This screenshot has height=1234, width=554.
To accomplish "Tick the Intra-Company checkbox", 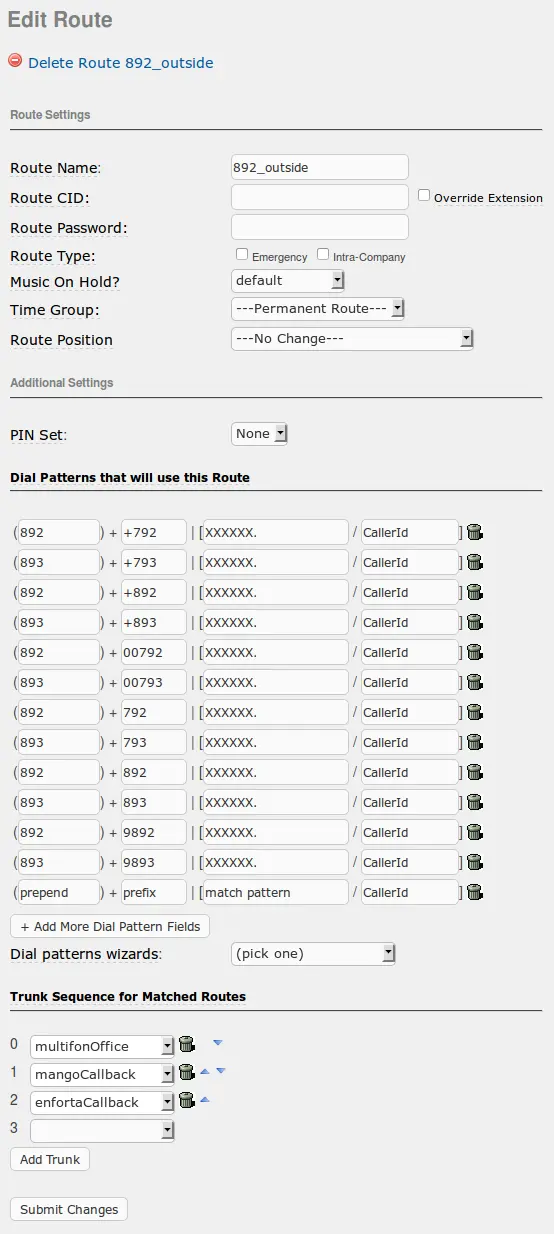I will (x=323, y=255).
